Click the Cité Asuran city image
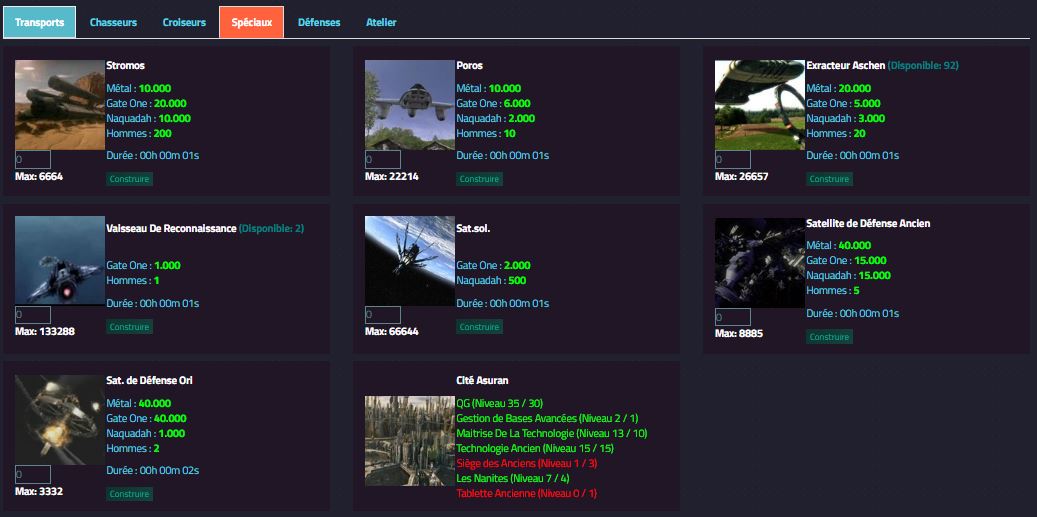The width and height of the screenshot is (1037, 517). tap(410, 441)
